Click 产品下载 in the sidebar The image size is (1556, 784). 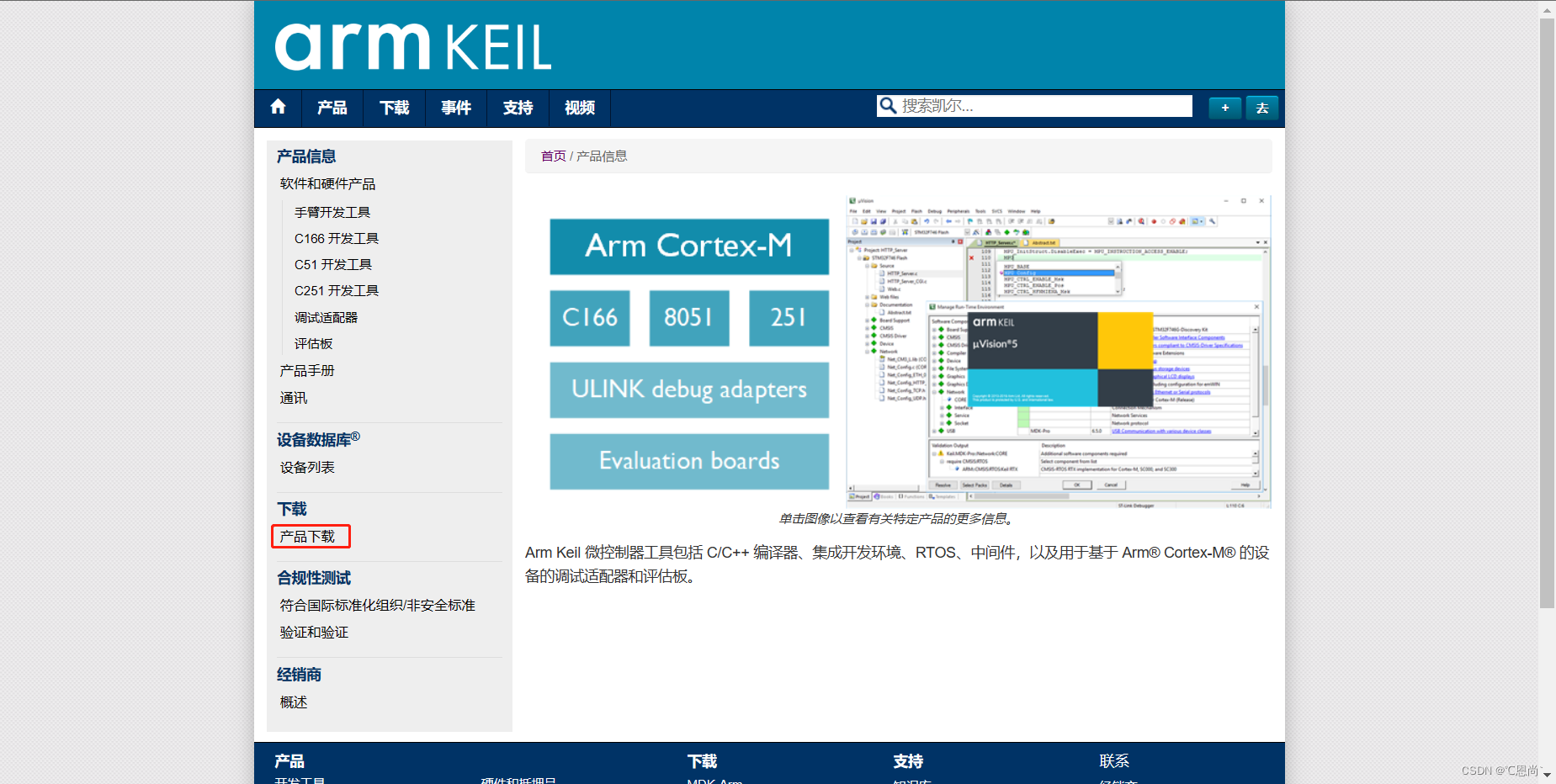pos(307,537)
